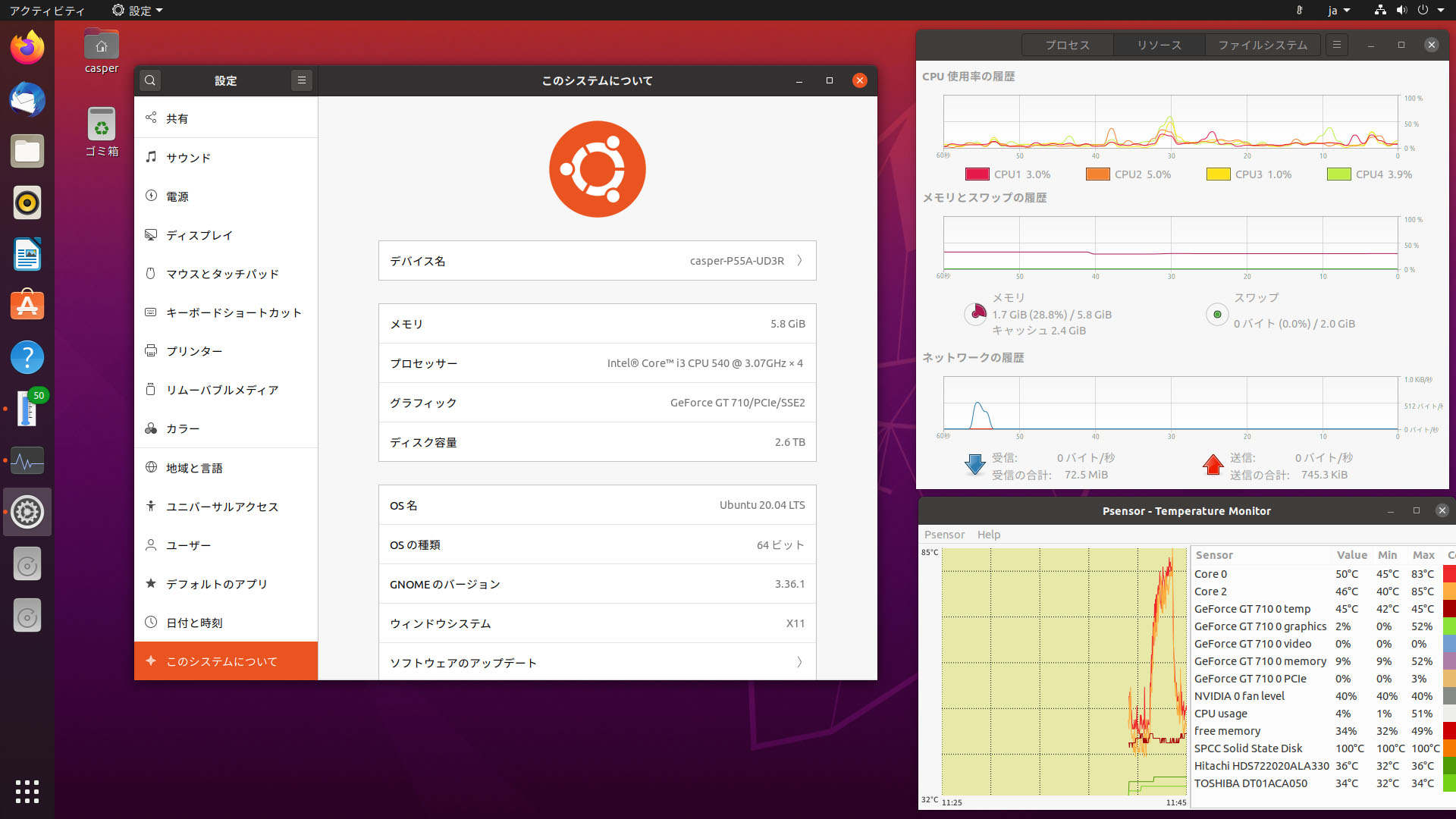Click the volume icon in top bar
1456x819 pixels.
[1401, 10]
